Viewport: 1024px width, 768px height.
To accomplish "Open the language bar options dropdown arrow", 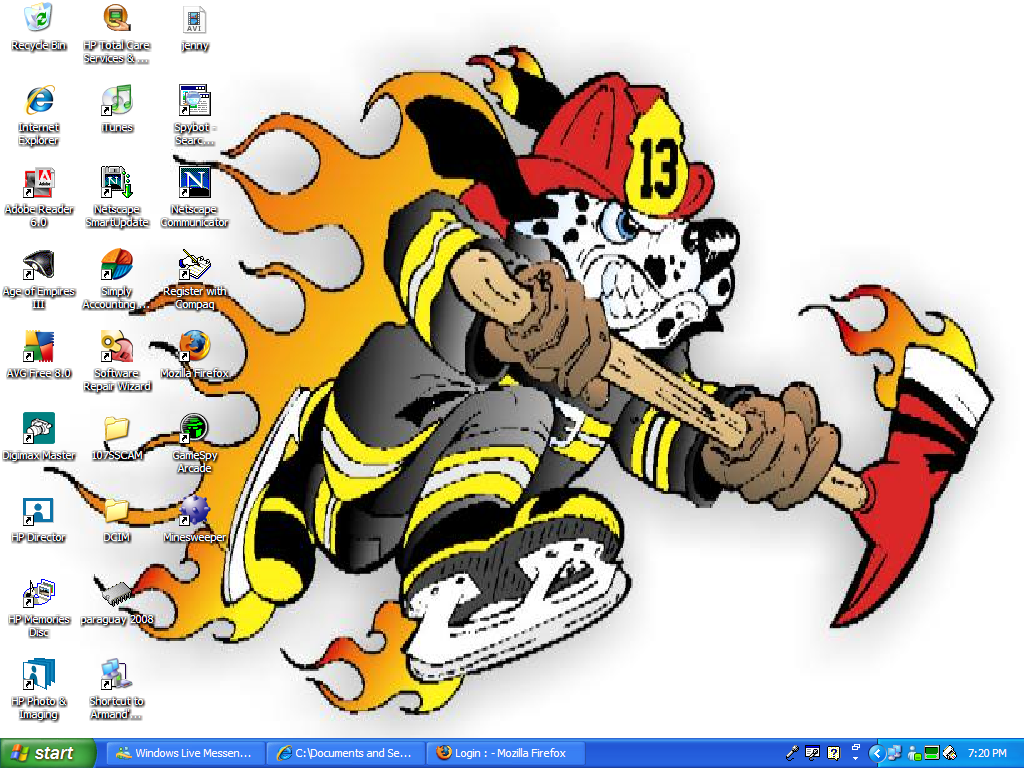I will 856,759.
